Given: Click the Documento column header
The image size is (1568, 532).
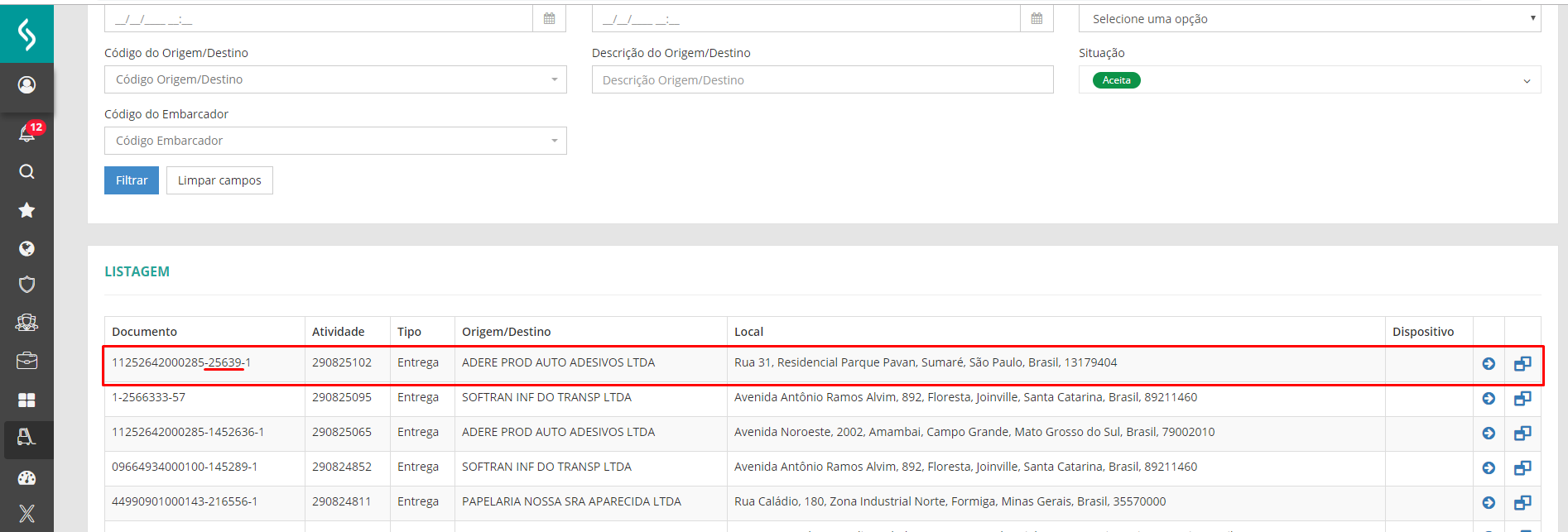Looking at the screenshot, I should tap(145, 332).
